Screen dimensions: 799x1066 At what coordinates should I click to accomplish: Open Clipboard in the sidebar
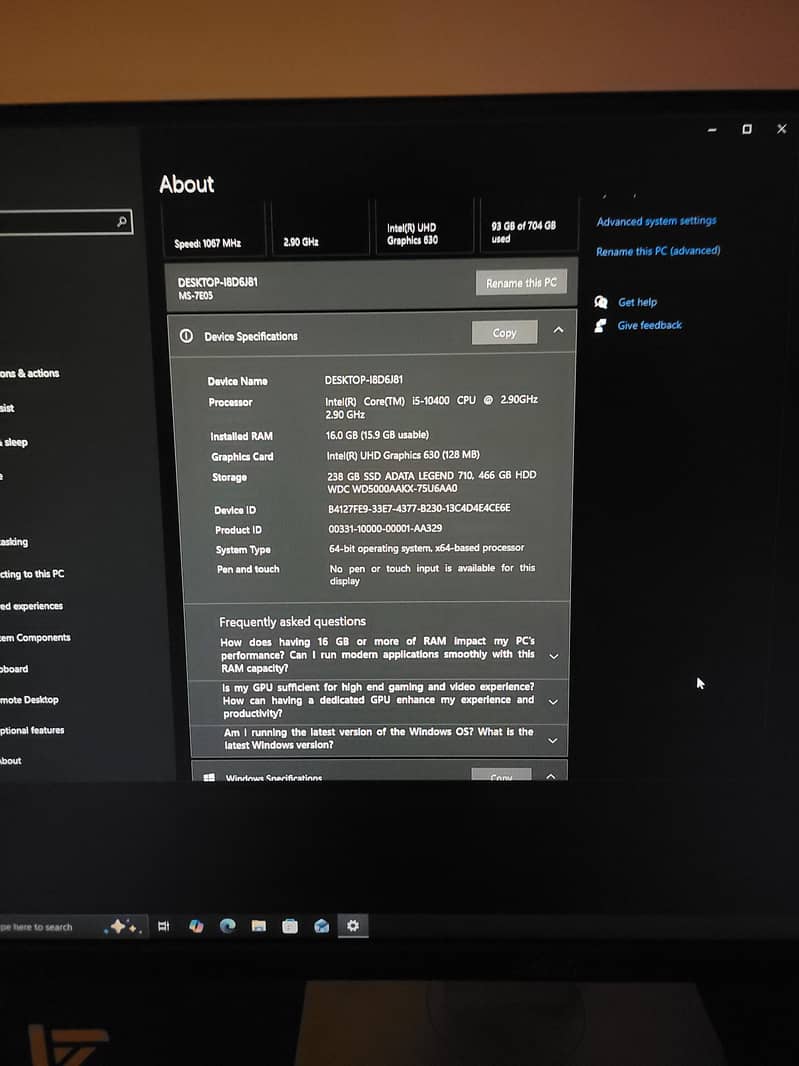(x=14, y=669)
